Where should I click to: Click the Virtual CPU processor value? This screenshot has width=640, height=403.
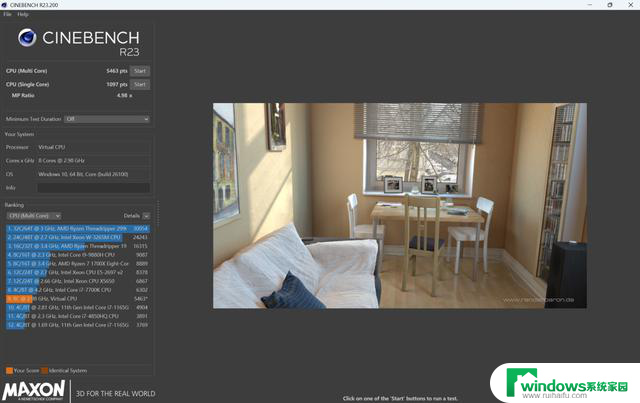pos(51,147)
